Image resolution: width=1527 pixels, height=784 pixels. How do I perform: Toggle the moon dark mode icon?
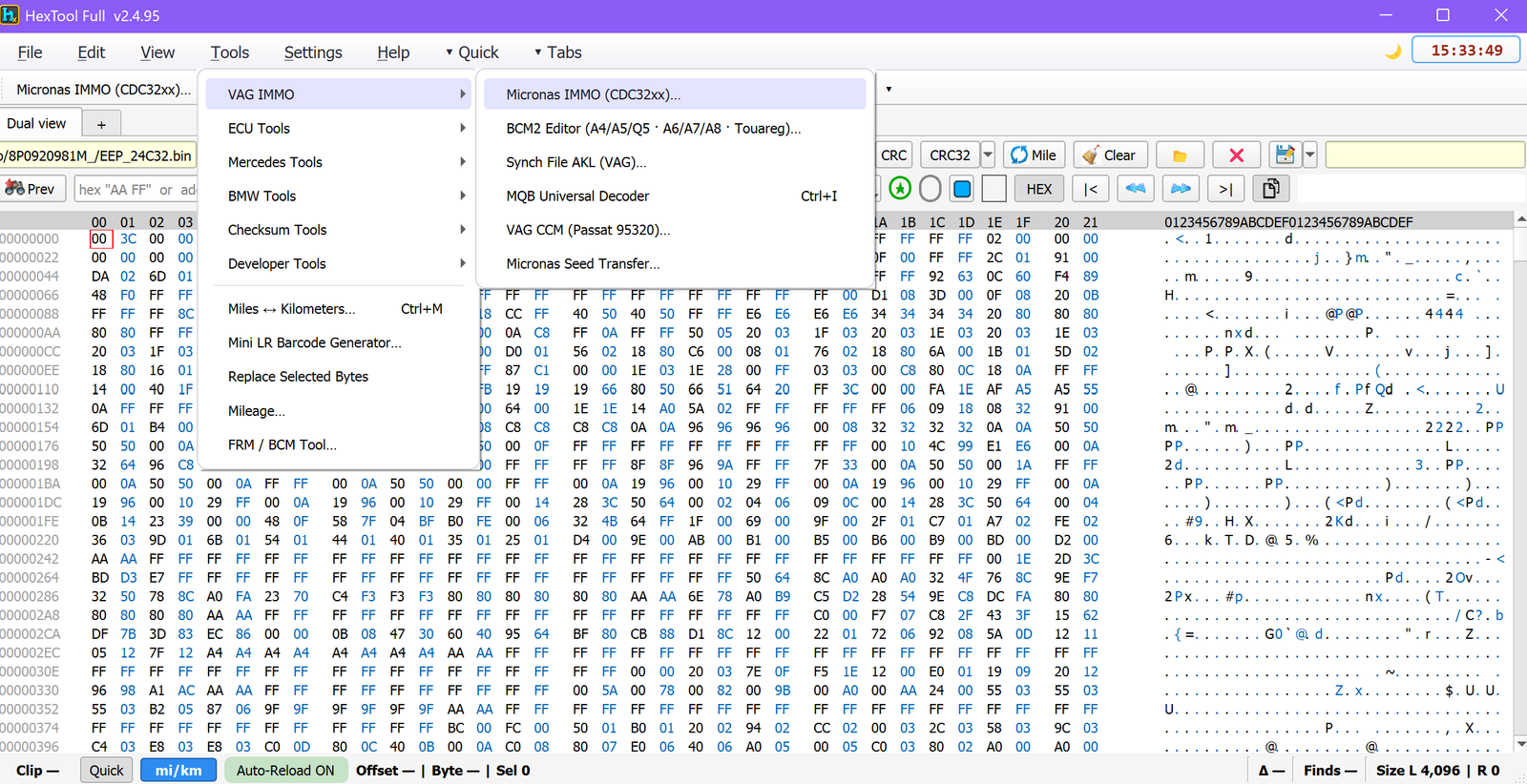click(1393, 52)
